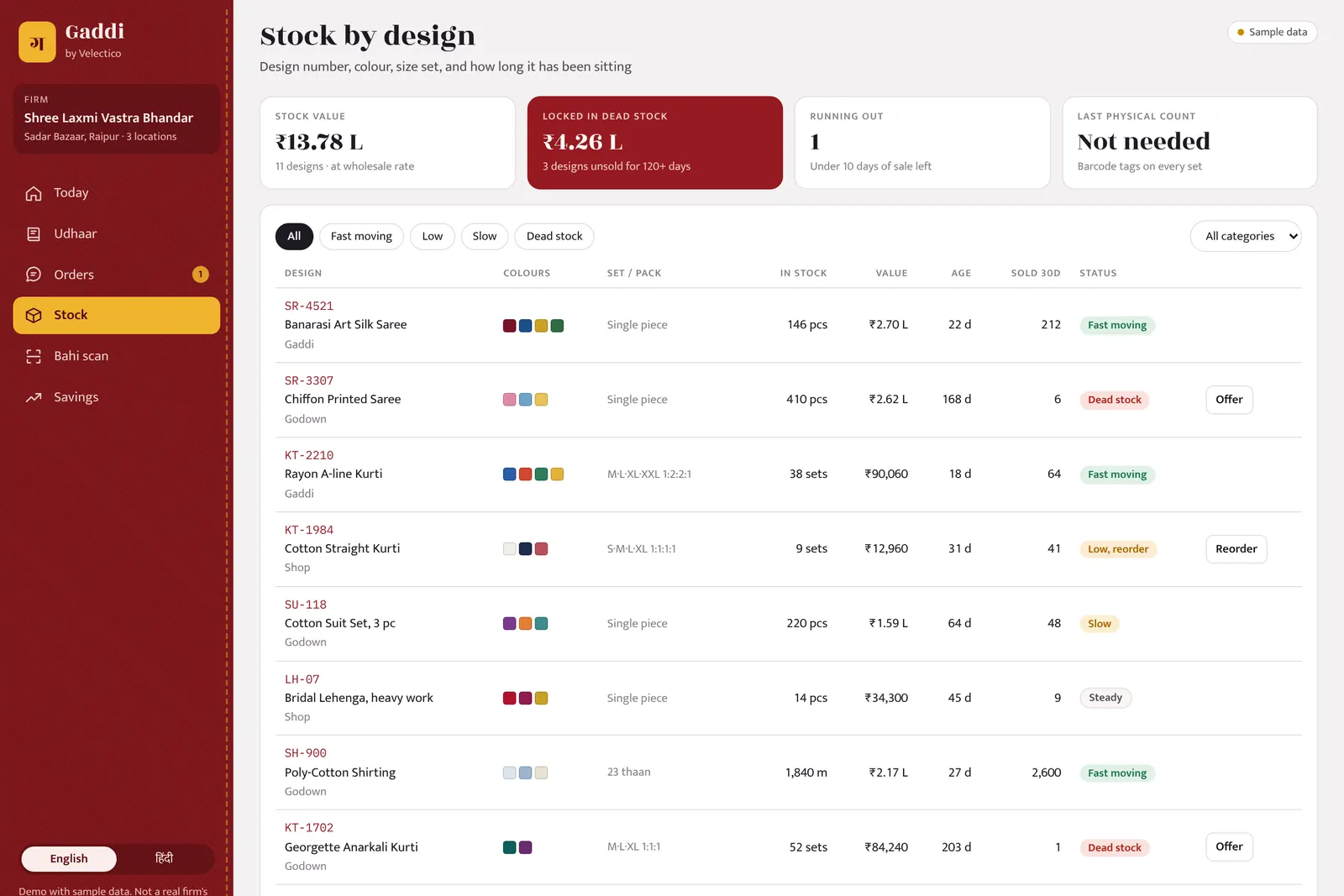Click Offer for Georgette Anarkali Kurti
1344x896 pixels.
point(1229,846)
